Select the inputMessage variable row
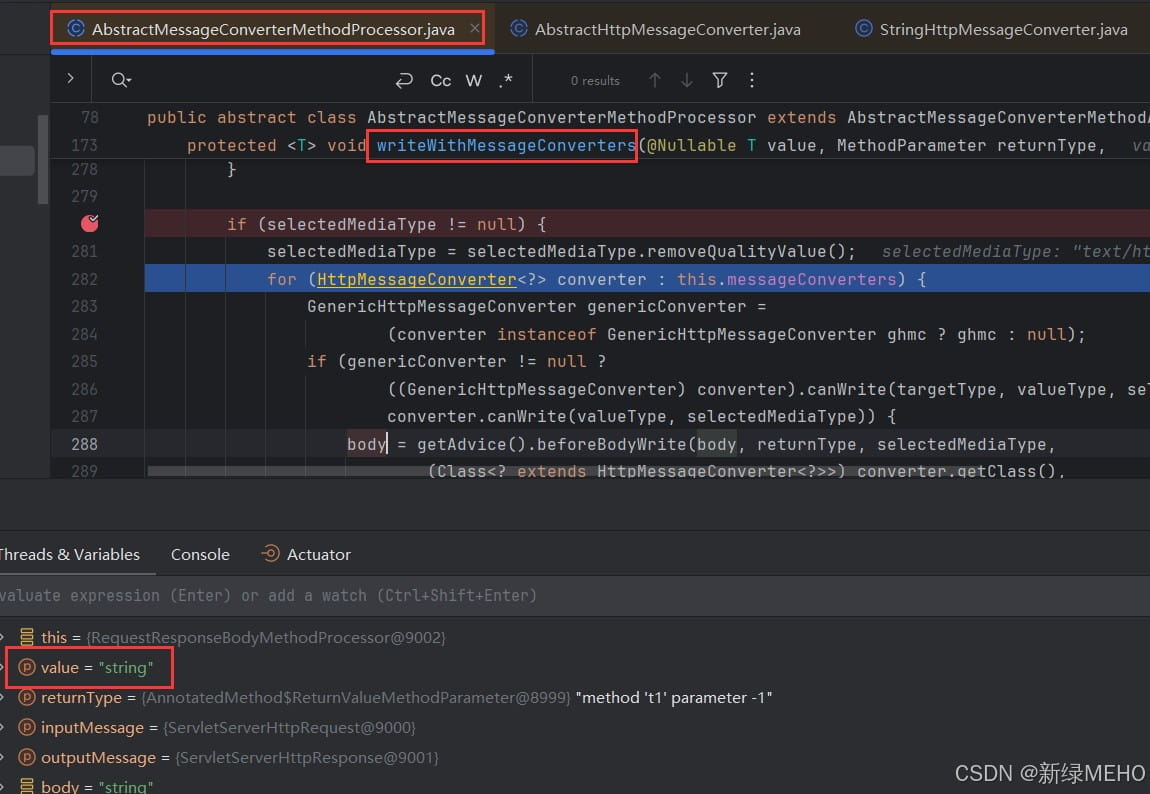 pyautogui.click(x=575, y=727)
